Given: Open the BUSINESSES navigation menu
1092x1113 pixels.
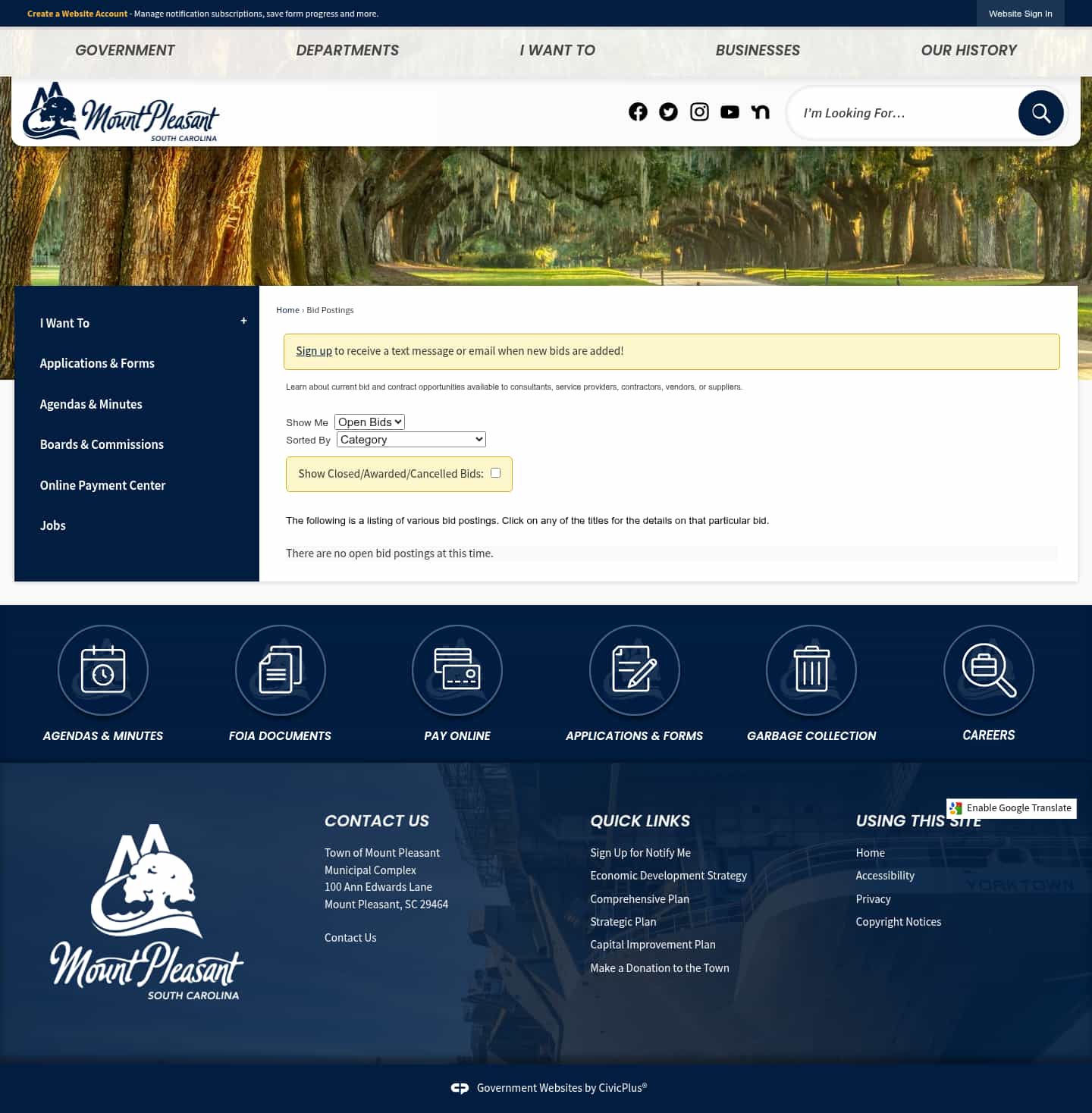Looking at the screenshot, I should [x=758, y=50].
